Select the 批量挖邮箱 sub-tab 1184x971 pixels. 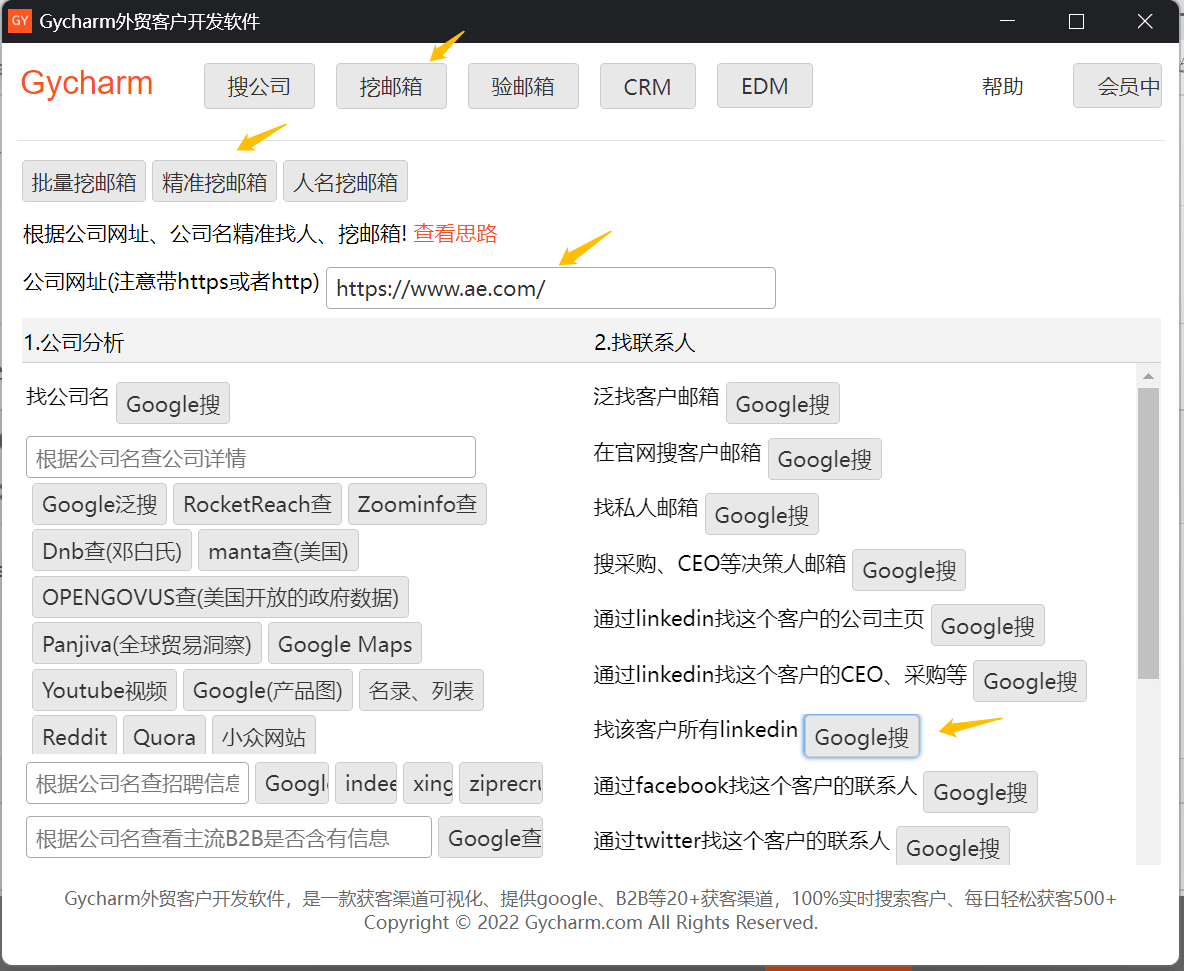click(84, 181)
